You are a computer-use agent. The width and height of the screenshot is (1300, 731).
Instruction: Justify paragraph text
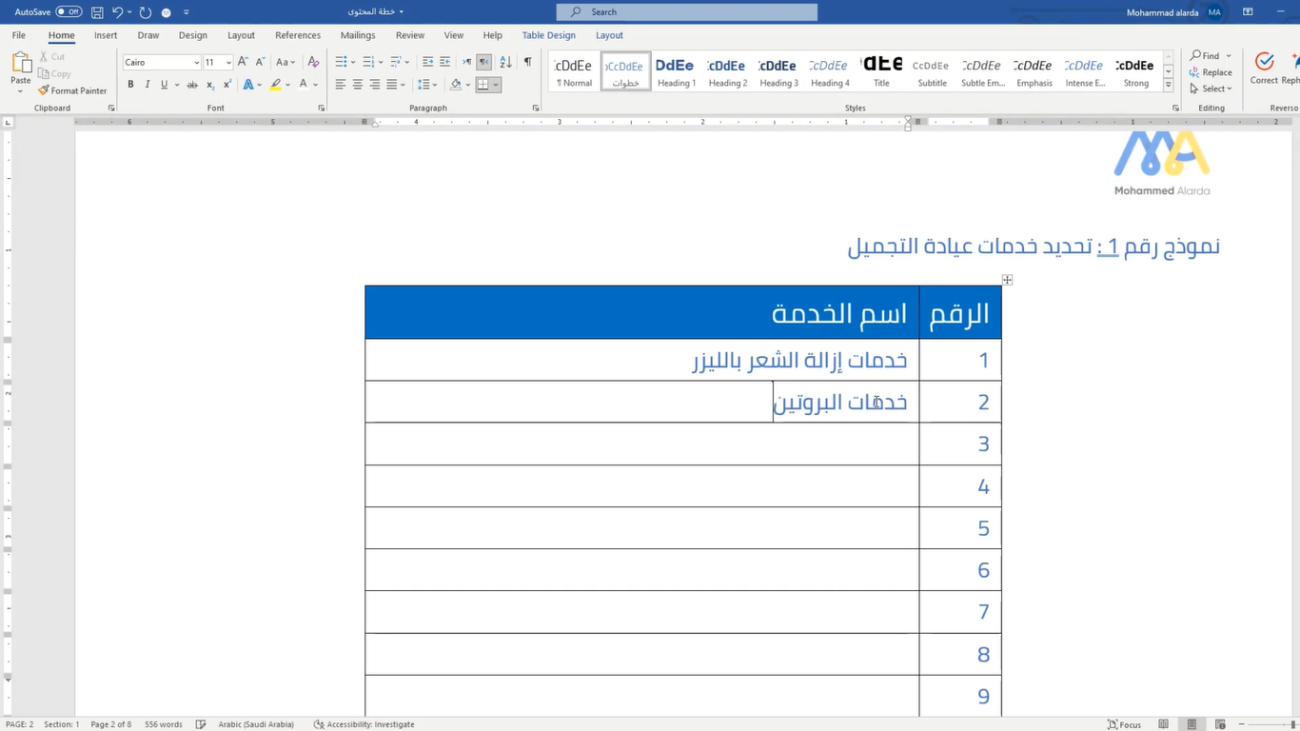coord(391,85)
